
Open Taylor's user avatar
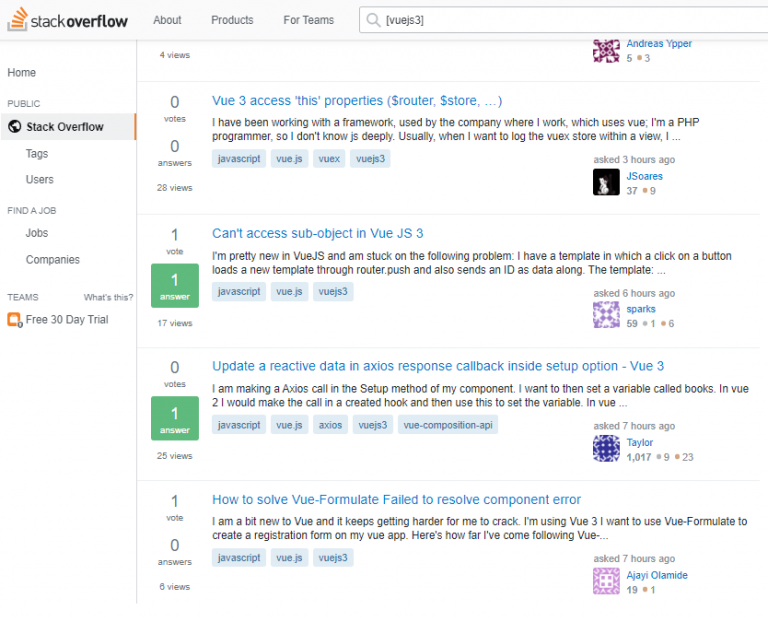606,448
